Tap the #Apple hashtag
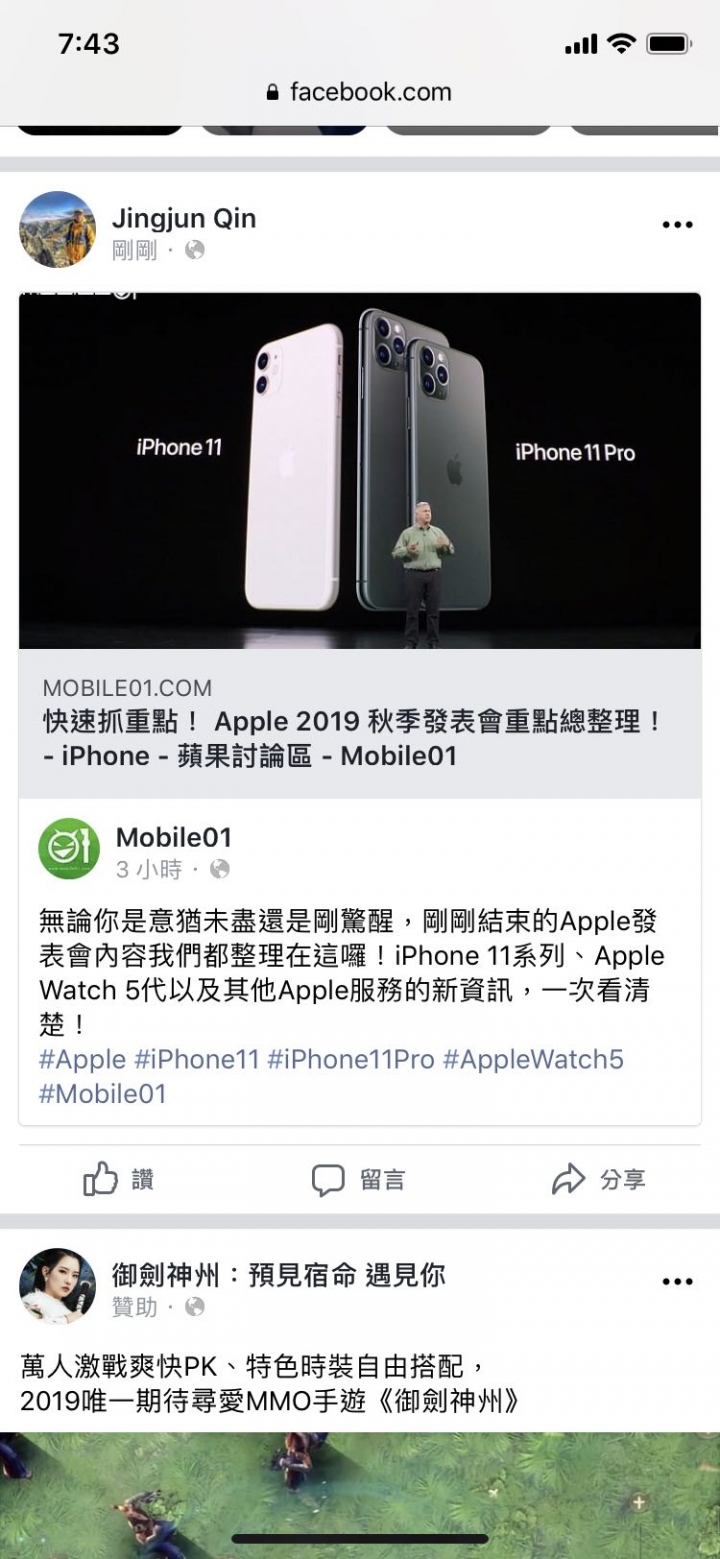This screenshot has width=720, height=1559. tap(82, 1059)
